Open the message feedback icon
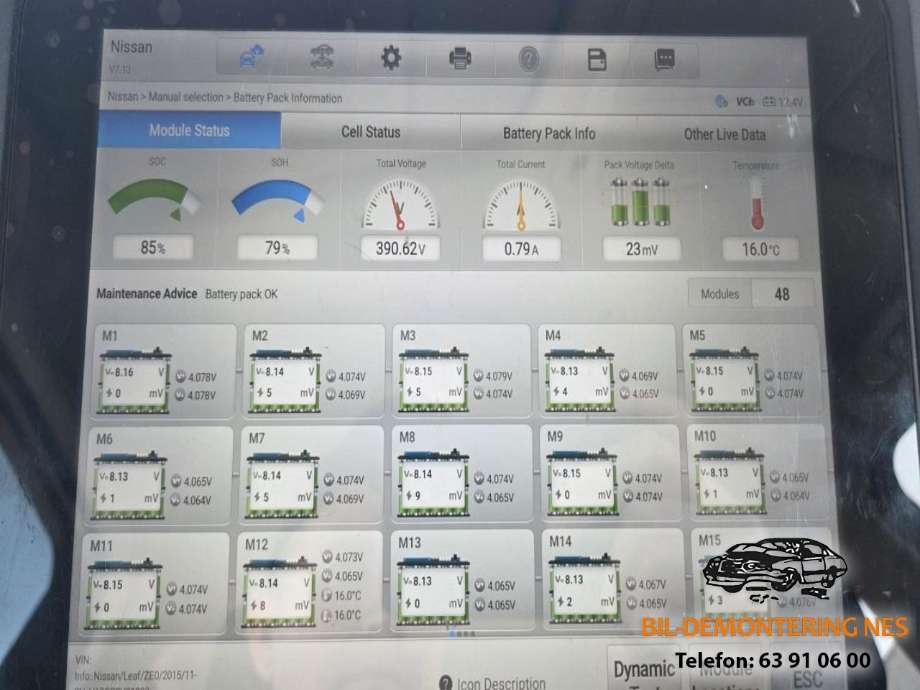Screen dimensions: 920x690 [664, 60]
